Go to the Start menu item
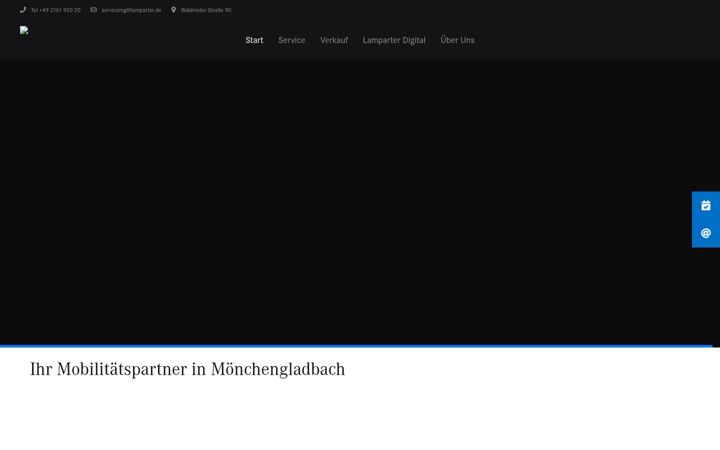720x450 pixels. pyautogui.click(x=254, y=40)
